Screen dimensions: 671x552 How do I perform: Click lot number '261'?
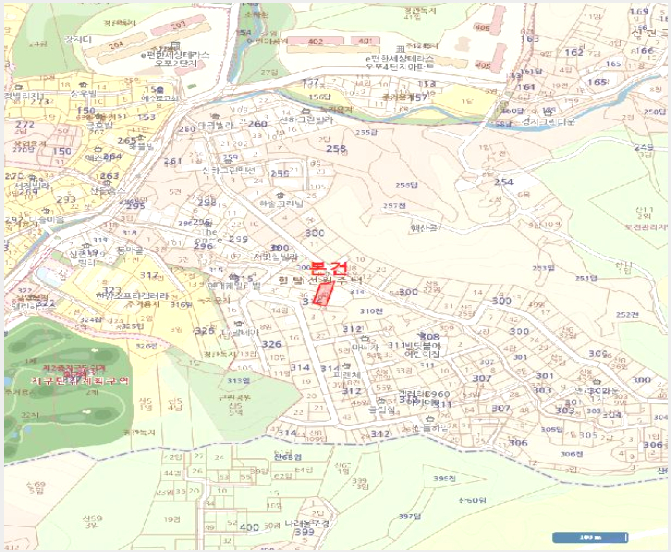(x=173, y=161)
